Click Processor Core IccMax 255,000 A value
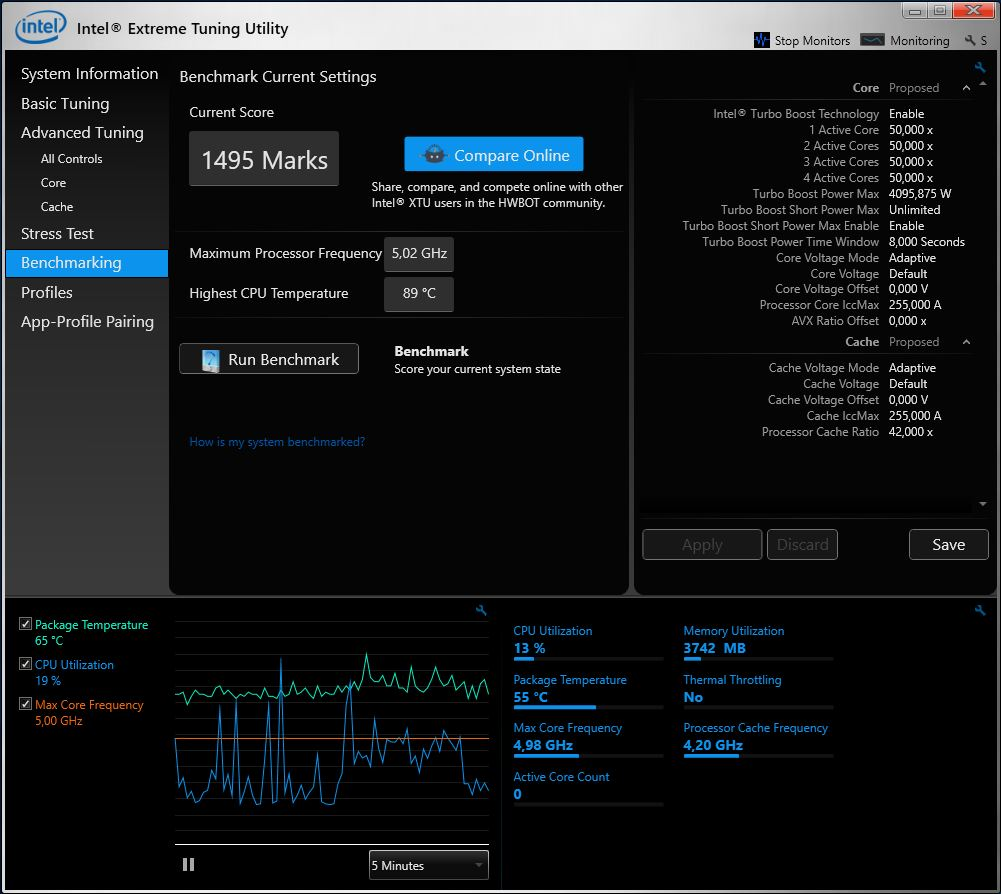 pos(915,305)
